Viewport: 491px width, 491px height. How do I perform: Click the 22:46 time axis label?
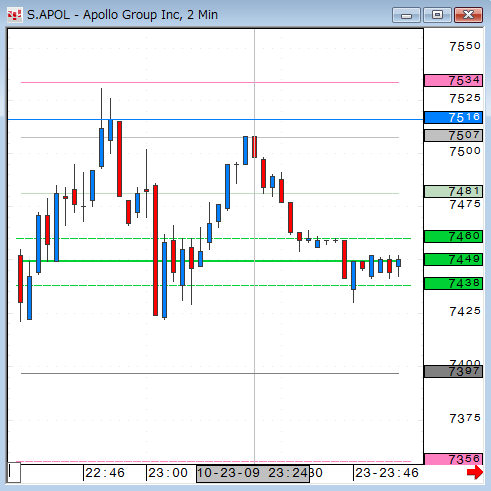pos(105,473)
